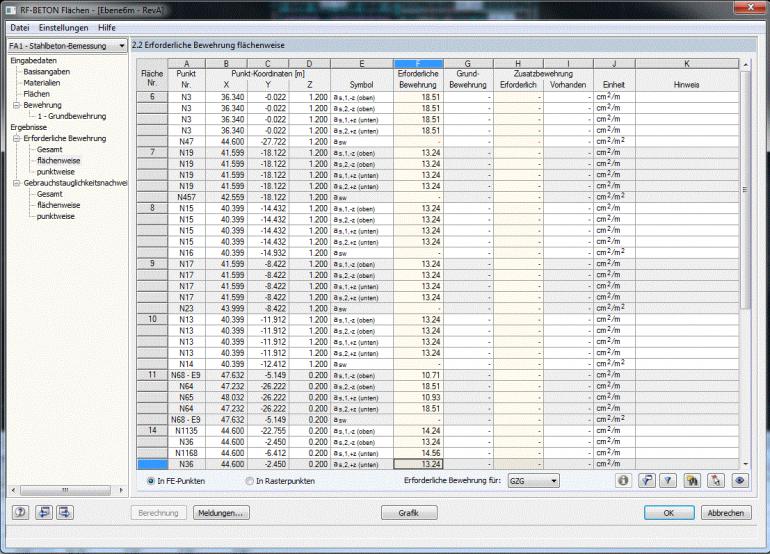
Task: Select the Eingabedaten tree heading
Action: (x=33, y=60)
